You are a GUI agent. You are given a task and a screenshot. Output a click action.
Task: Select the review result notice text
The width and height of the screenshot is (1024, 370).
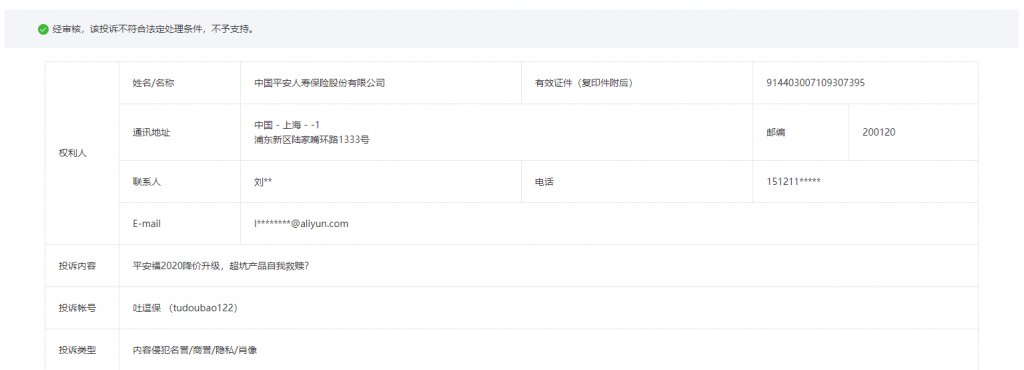[153, 29]
